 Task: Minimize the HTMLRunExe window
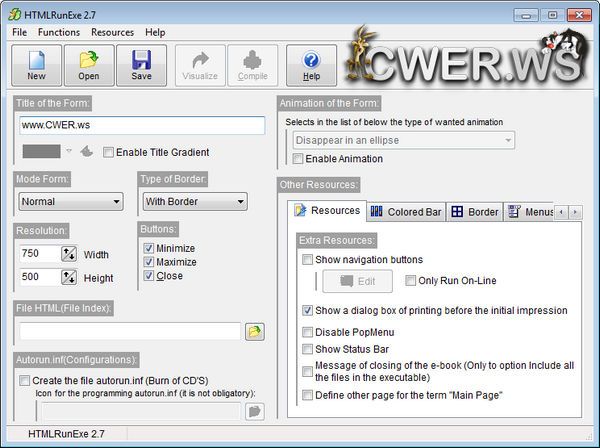point(526,15)
